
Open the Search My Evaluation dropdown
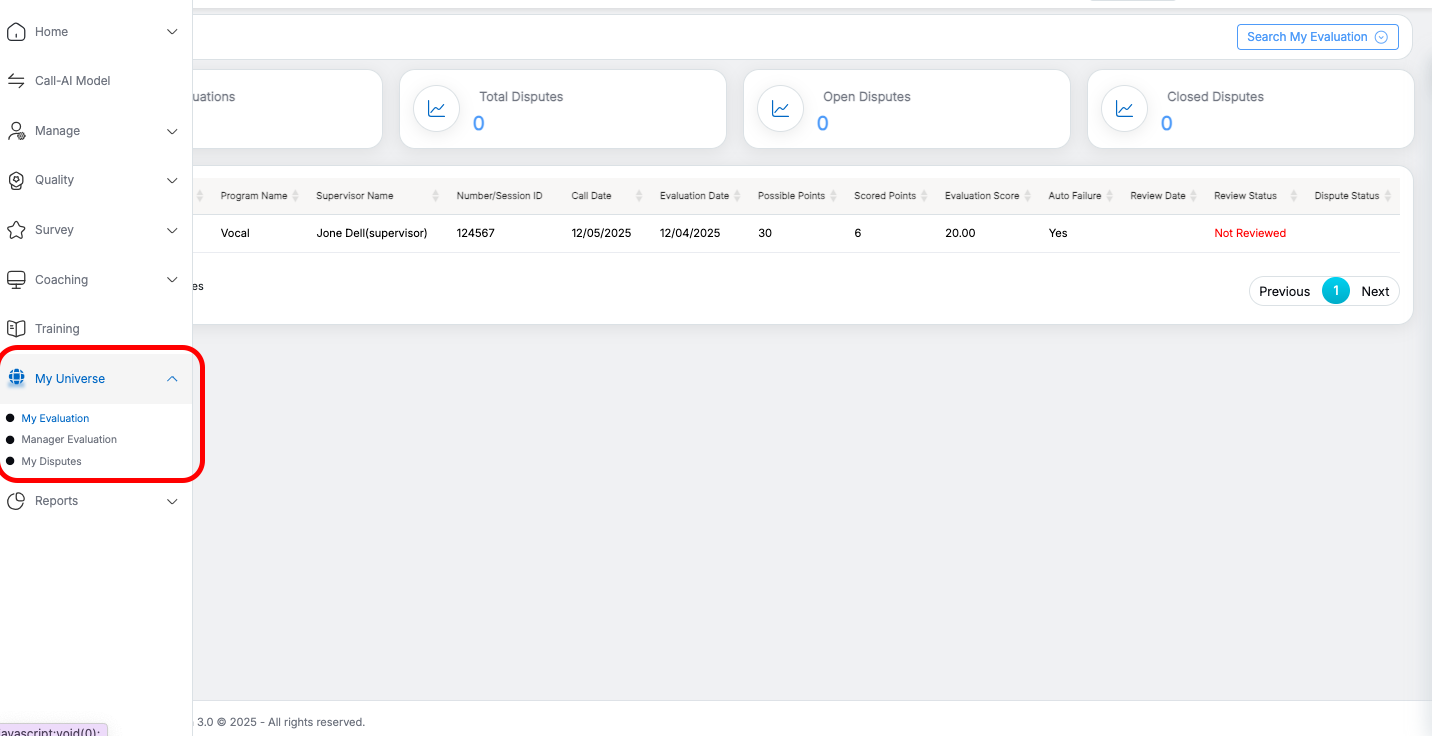point(1317,37)
